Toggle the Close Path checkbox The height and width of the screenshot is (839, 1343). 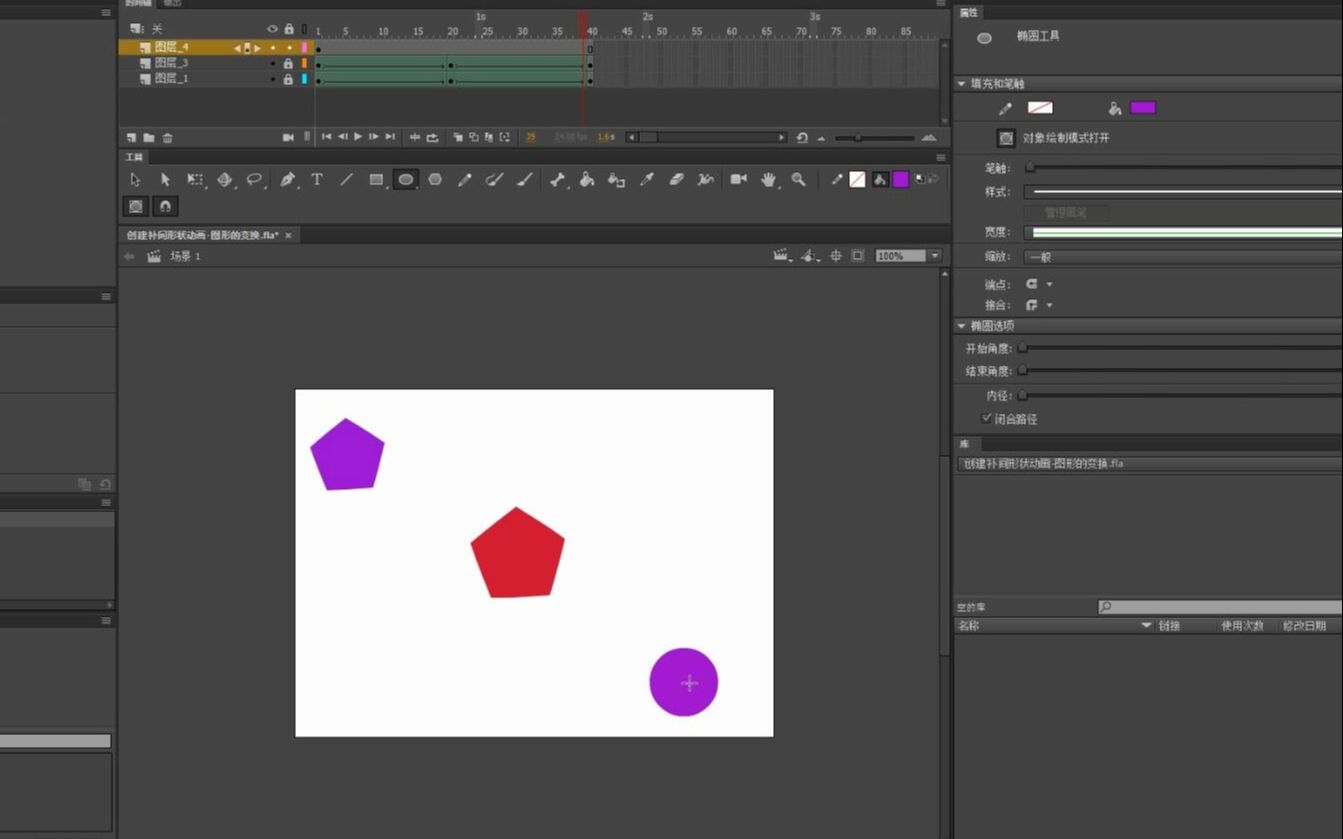click(x=986, y=418)
